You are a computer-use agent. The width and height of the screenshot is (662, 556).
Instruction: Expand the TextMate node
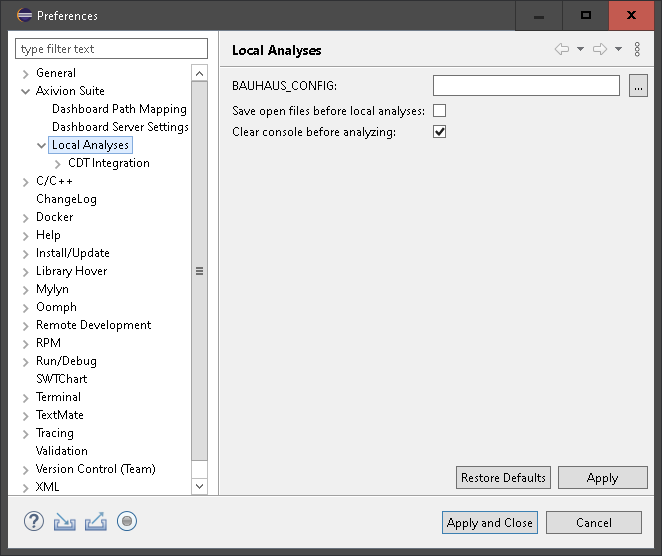pos(26,416)
